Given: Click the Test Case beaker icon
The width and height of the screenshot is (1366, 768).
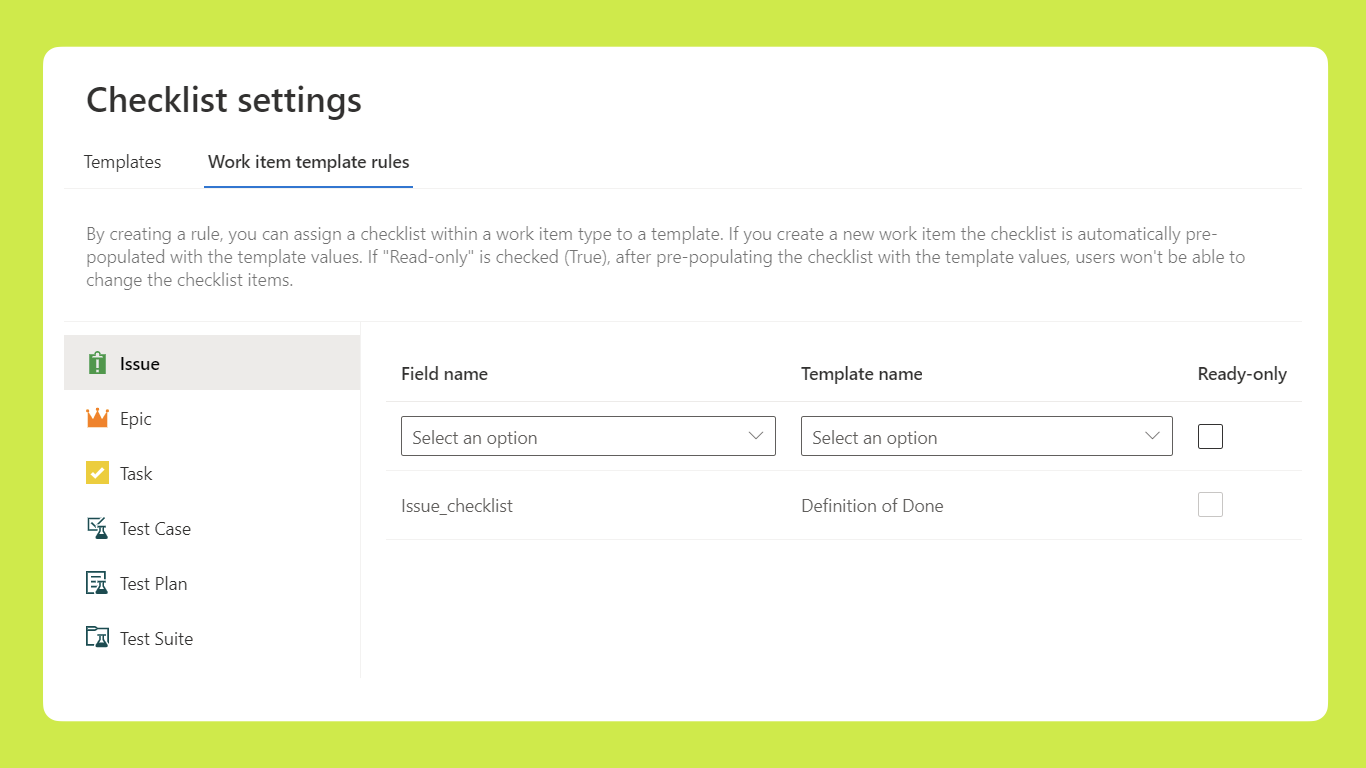Looking at the screenshot, I should (97, 528).
